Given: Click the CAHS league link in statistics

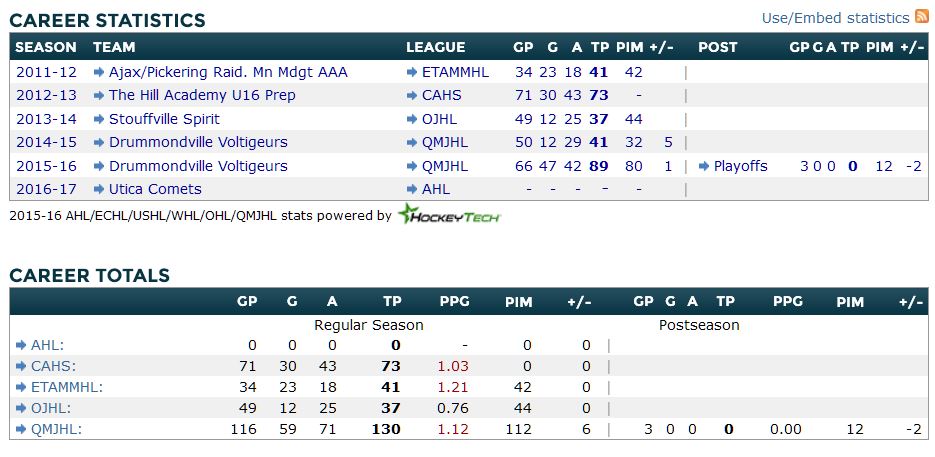Looking at the screenshot, I should (444, 95).
